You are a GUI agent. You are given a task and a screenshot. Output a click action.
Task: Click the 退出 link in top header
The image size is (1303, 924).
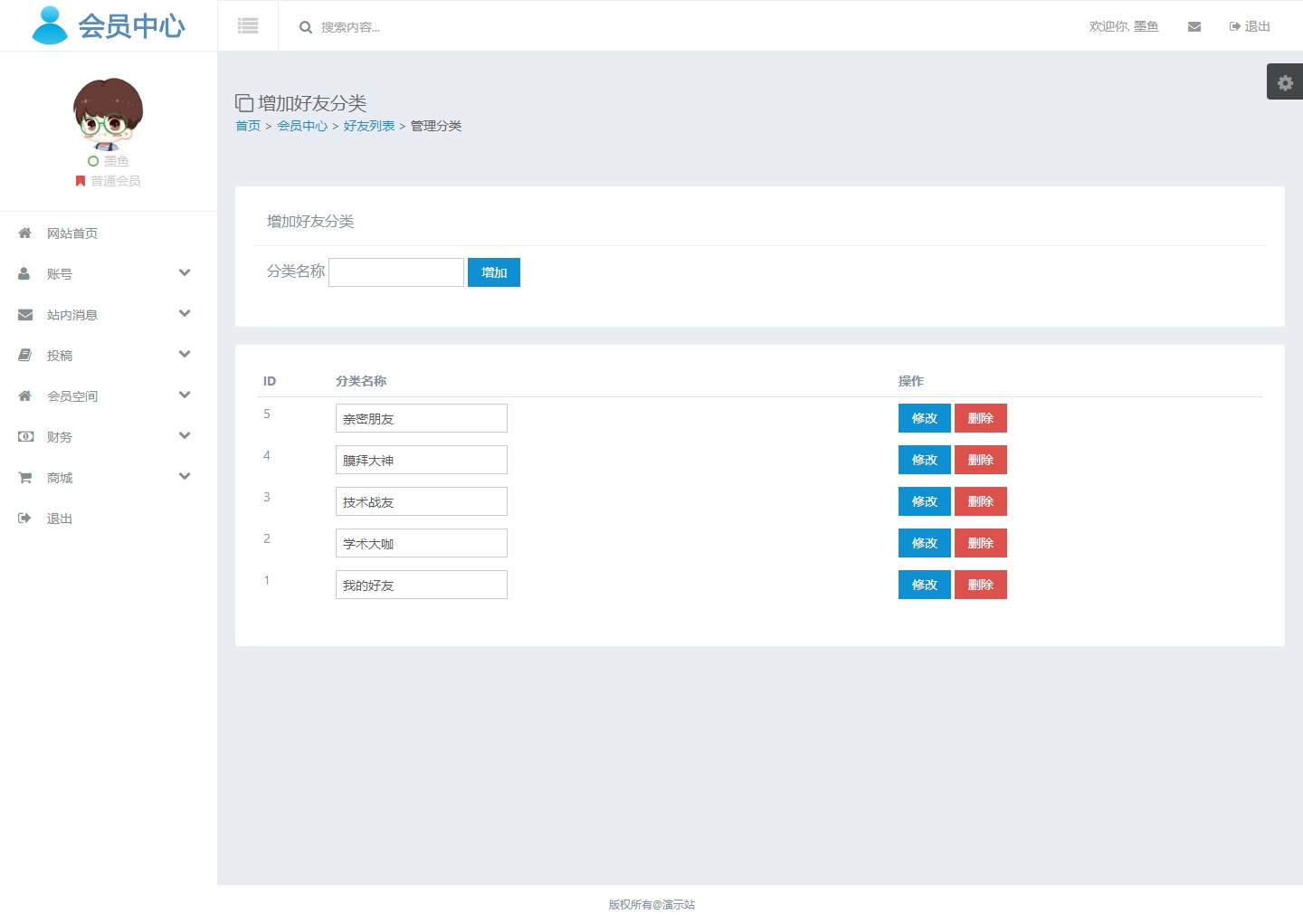pyautogui.click(x=1250, y=27)
